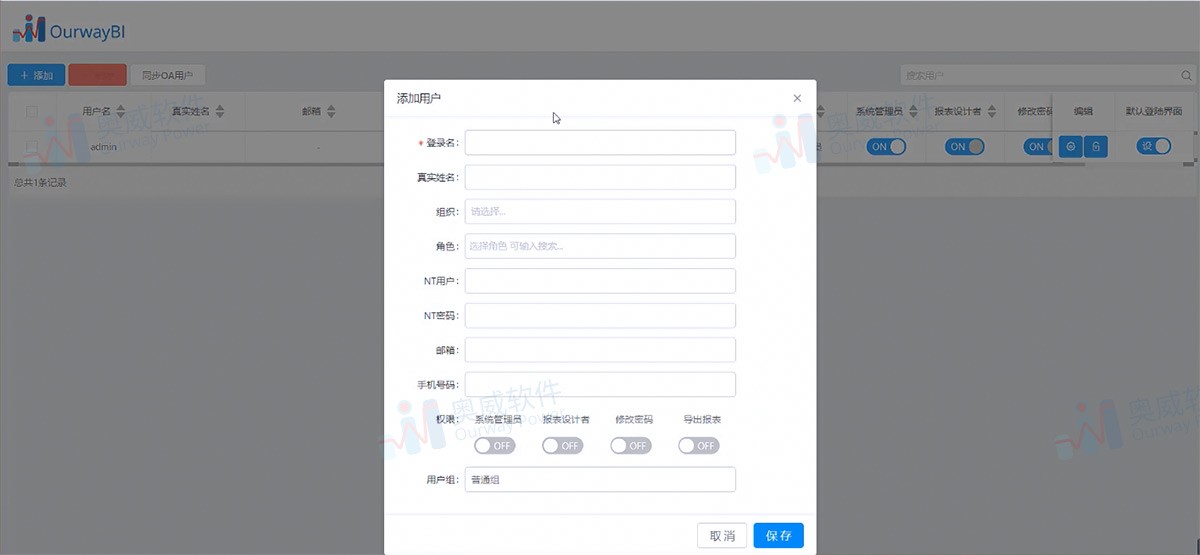Sort by the 真实姓名 column arrows

[220, 111]
